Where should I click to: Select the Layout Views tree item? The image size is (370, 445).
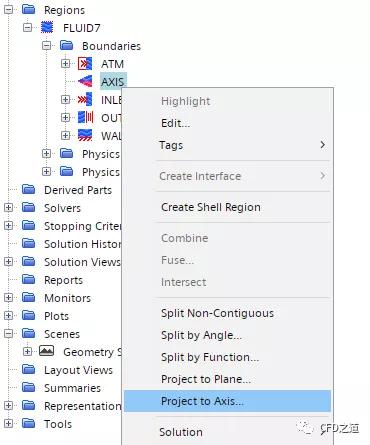point(78,370)
